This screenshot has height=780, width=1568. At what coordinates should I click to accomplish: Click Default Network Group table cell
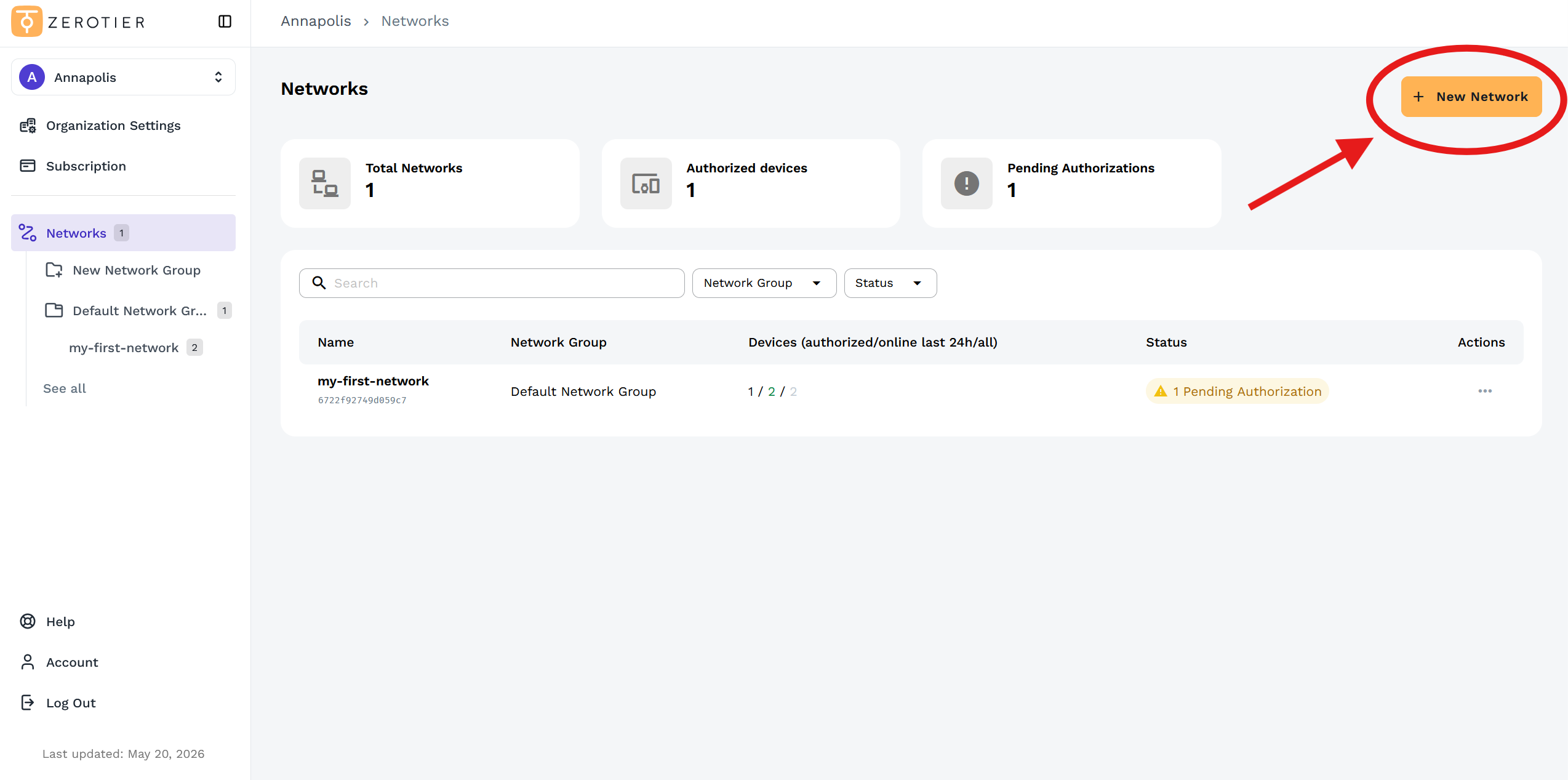[x=583, y=392]
